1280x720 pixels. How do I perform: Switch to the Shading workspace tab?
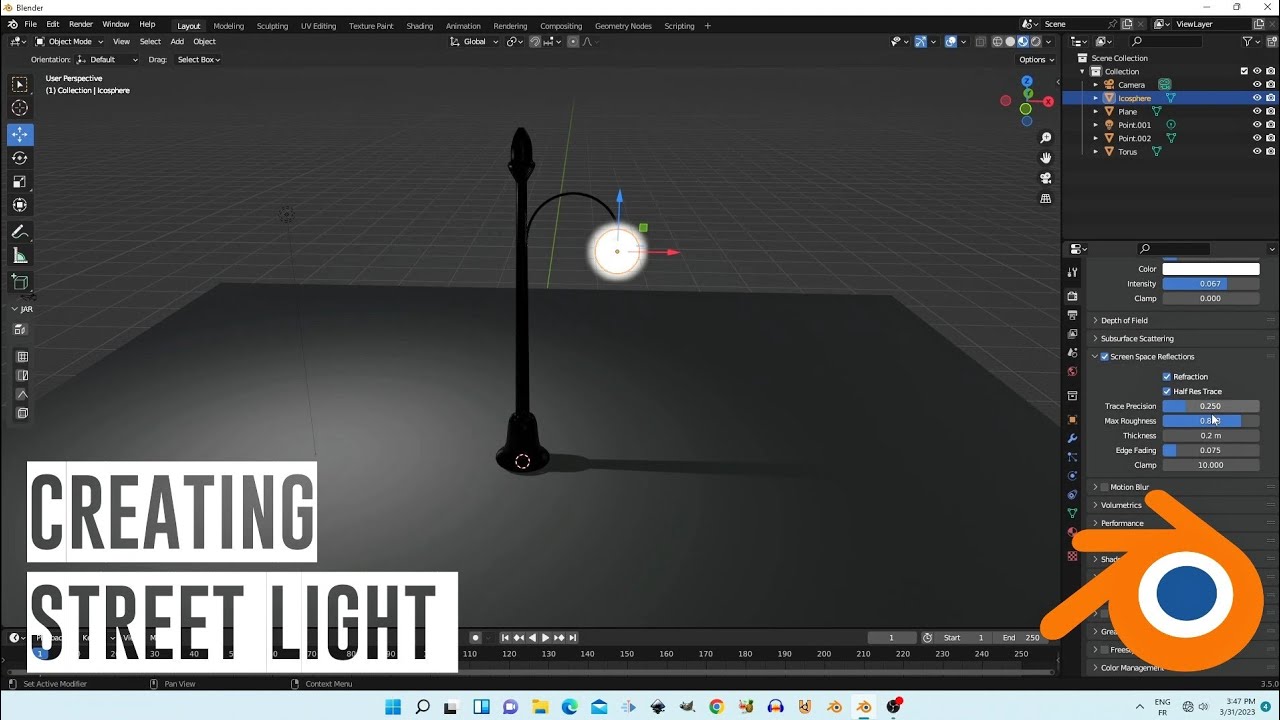(419, 26)
